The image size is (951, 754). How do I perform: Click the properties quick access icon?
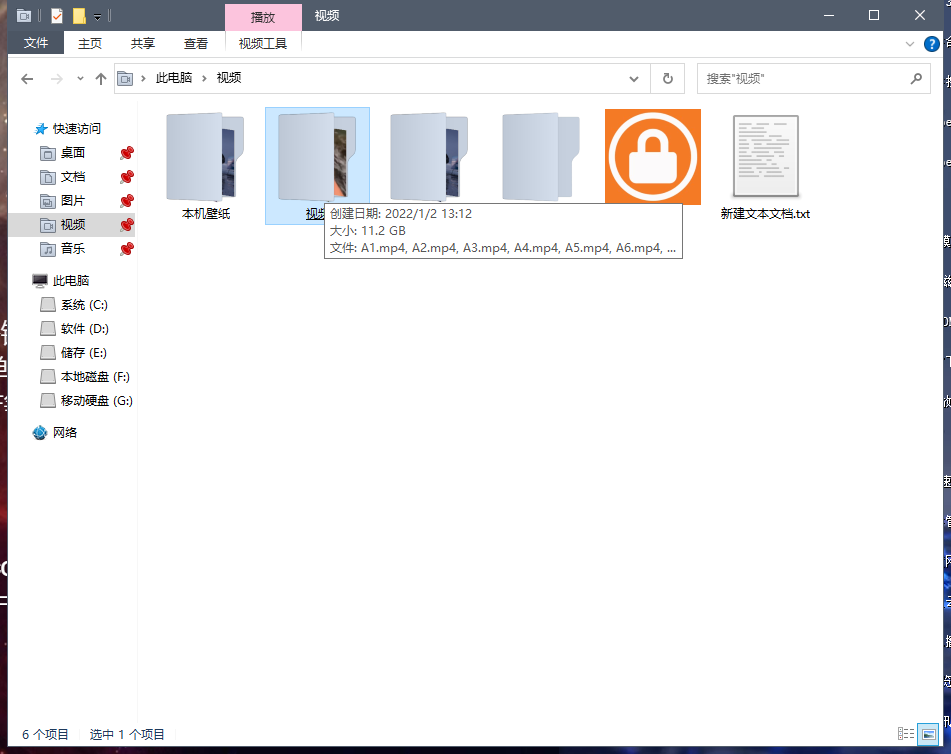(x=56, y=16)
